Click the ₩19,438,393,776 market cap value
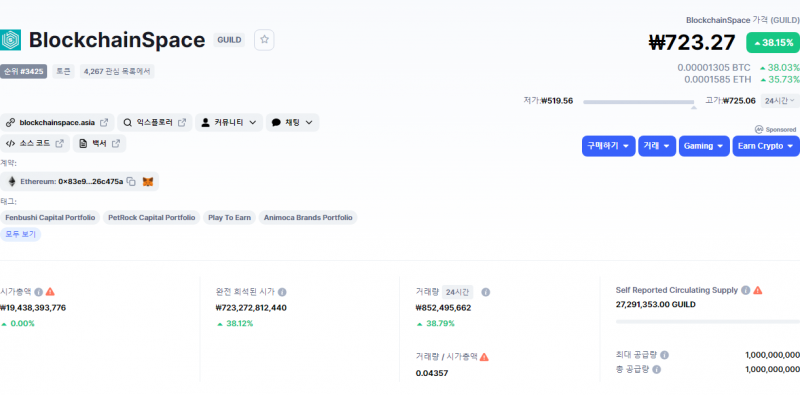This screenshot has width=800, height=395. 33,308
